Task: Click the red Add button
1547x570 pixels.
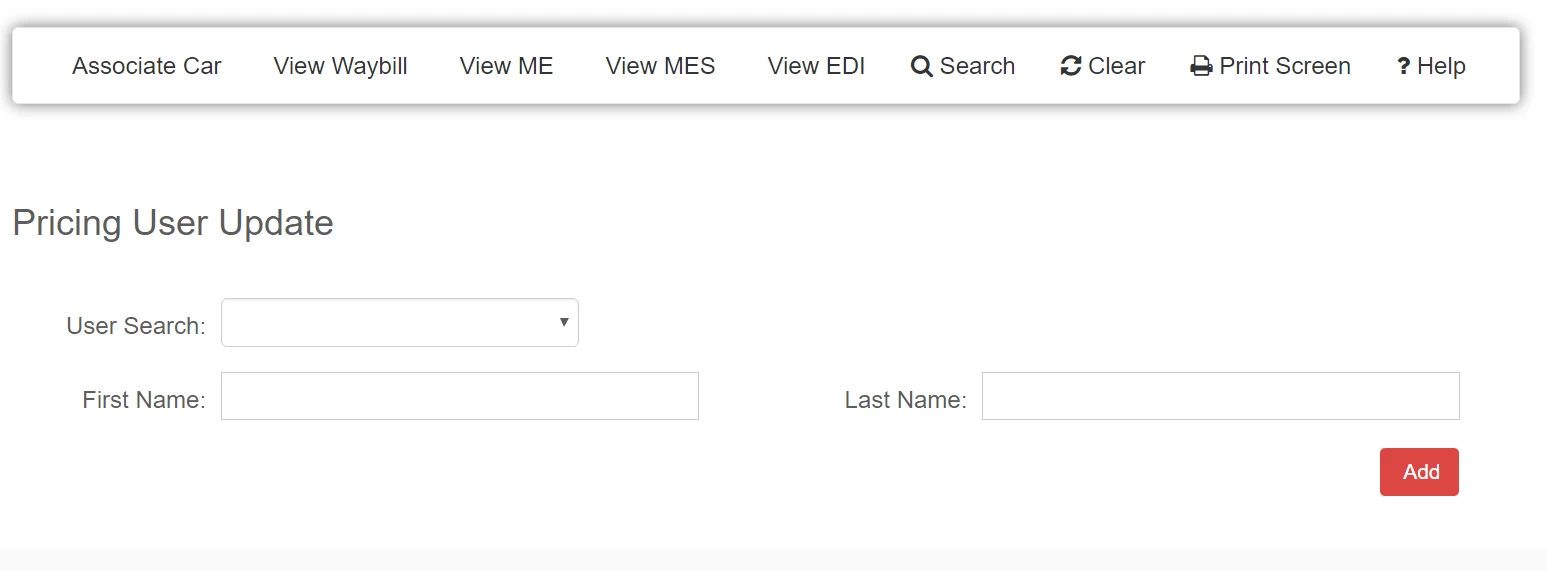Action: coord(1420,472)
